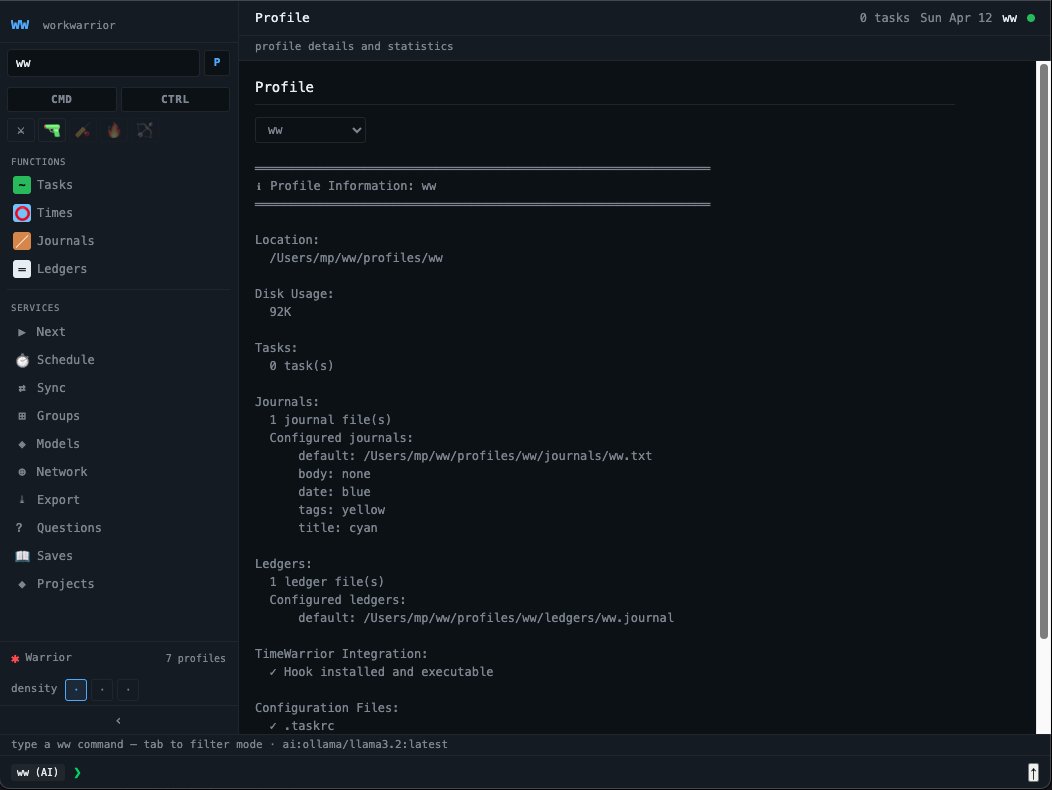The width and height of the screenshot is (1052, 790).
Task: Click the green command prompt chevron
Action: [77, 773]
